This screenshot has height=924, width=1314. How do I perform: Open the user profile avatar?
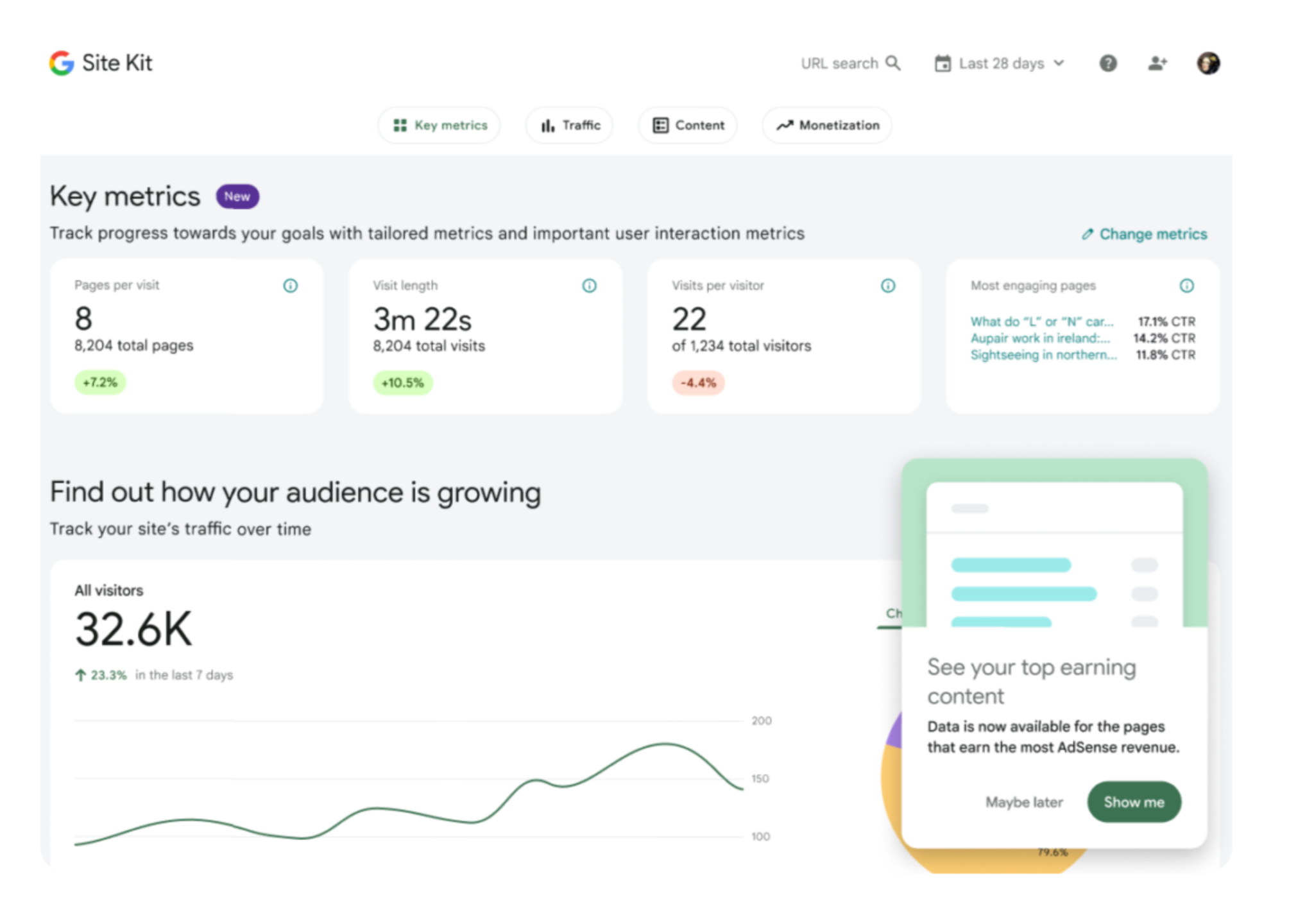[1208, 63]
